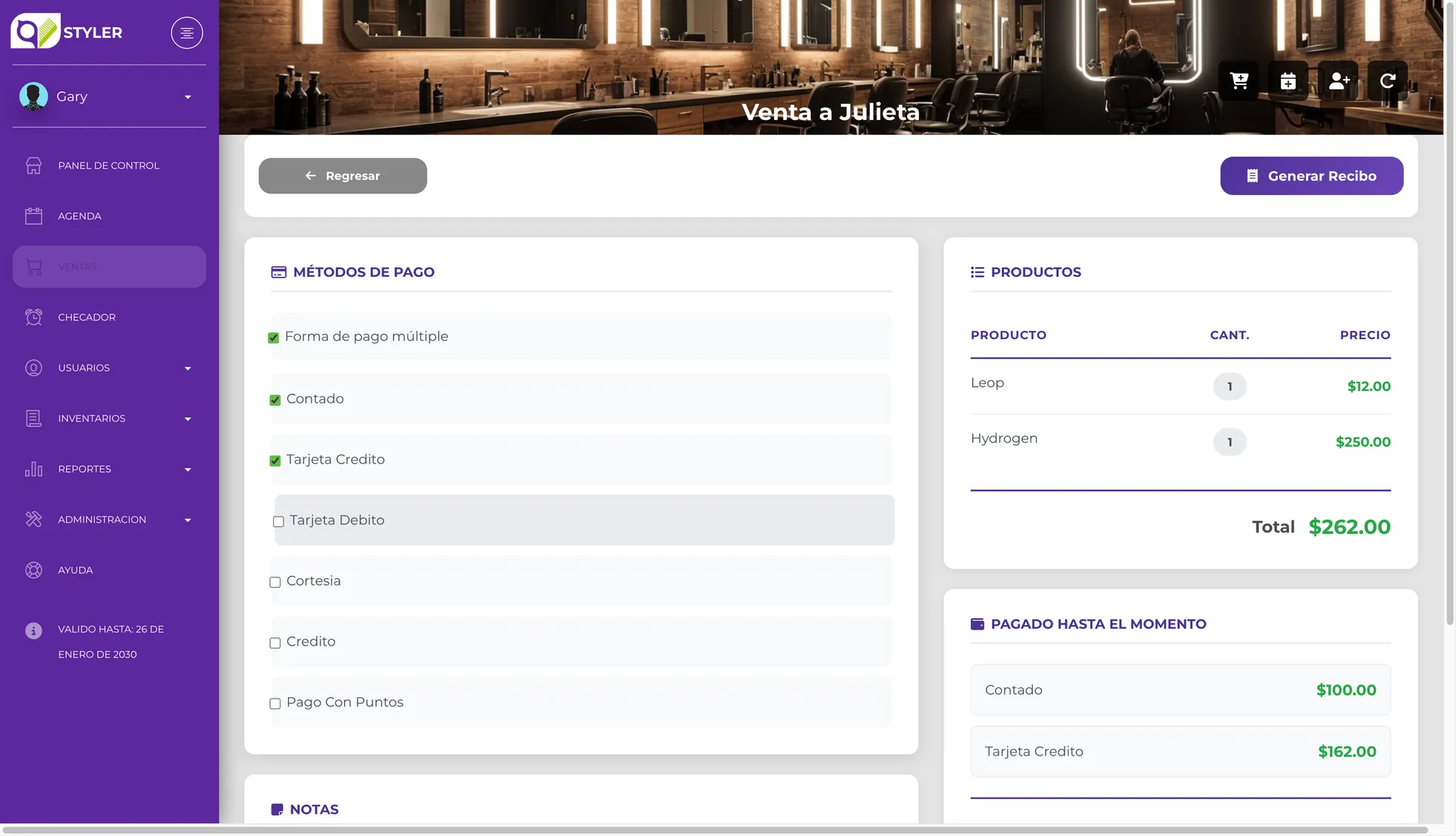
Task: Click the Ventas cart icon in sidebar
Action: [33, 266]
